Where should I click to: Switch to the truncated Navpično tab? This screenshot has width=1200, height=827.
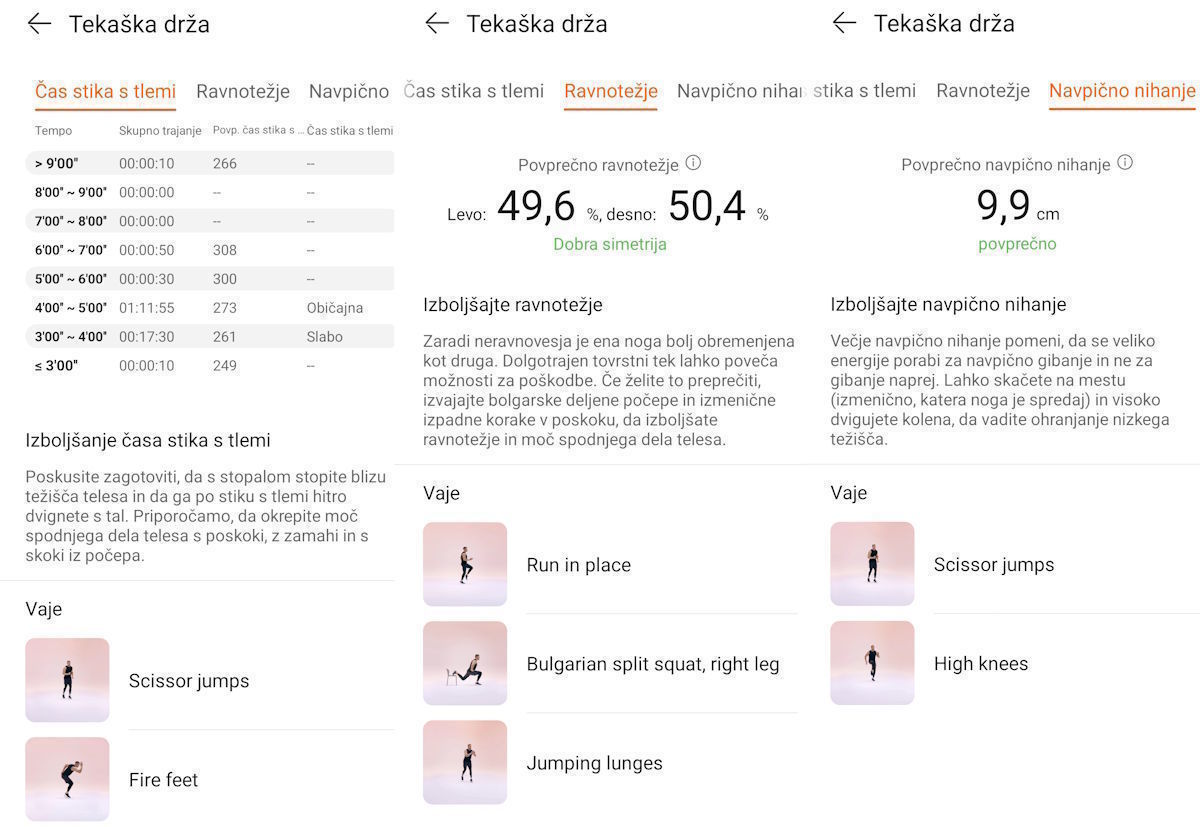(348, 92)
